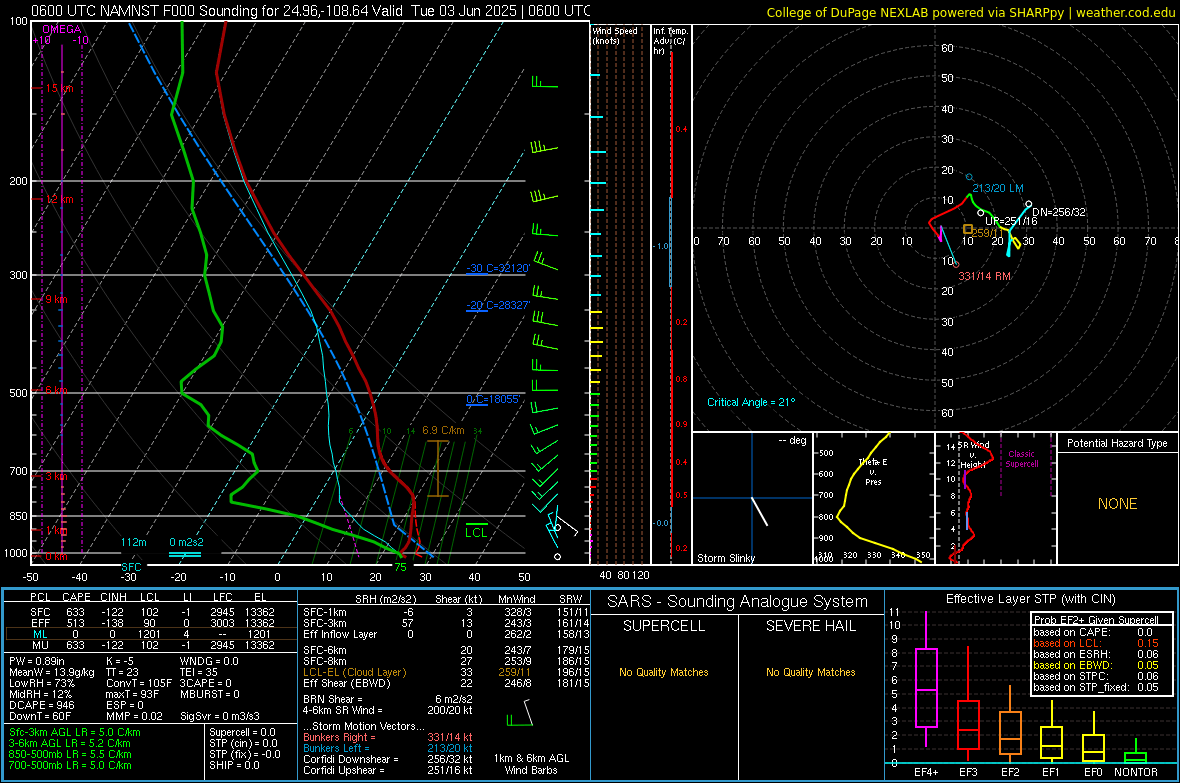Click the green LCL marker on the skew-T
The width and height of the screenshot is (1180, 783).
[x=476, y=532]
